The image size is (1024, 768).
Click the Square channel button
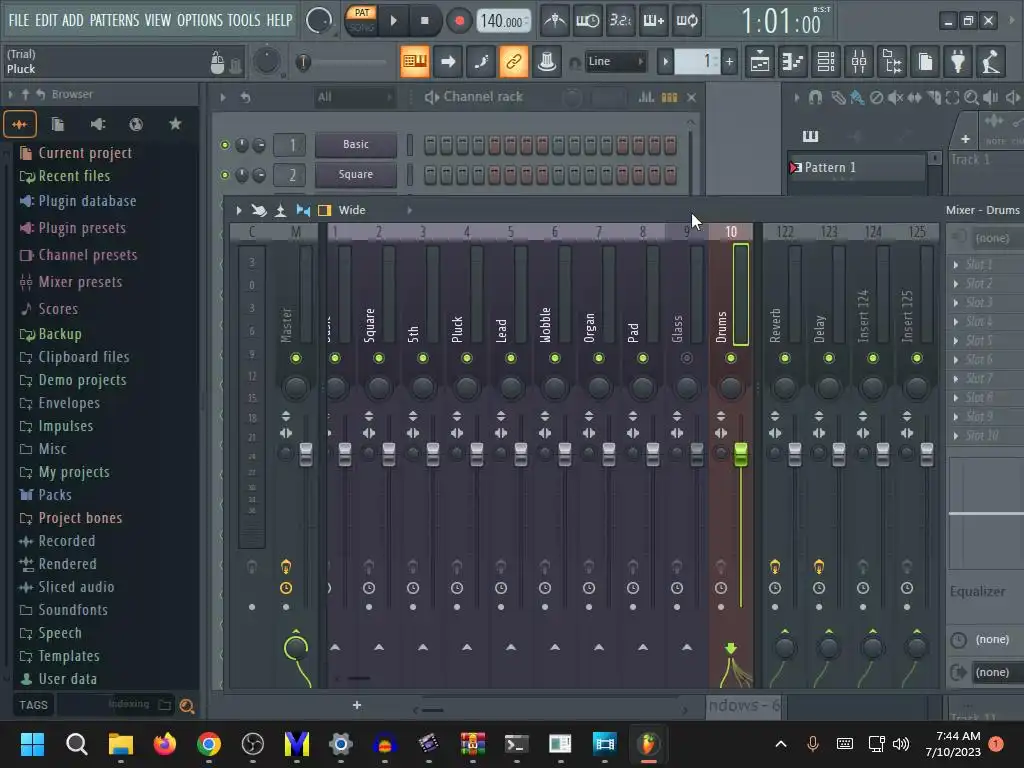(355, 174)
